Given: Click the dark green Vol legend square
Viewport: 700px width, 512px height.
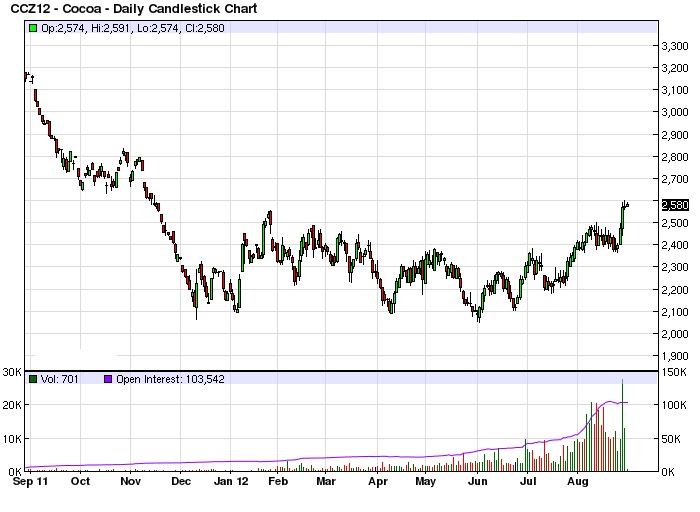Looking at the screenshot, I should pyautogui.click(x=33, y=379).
